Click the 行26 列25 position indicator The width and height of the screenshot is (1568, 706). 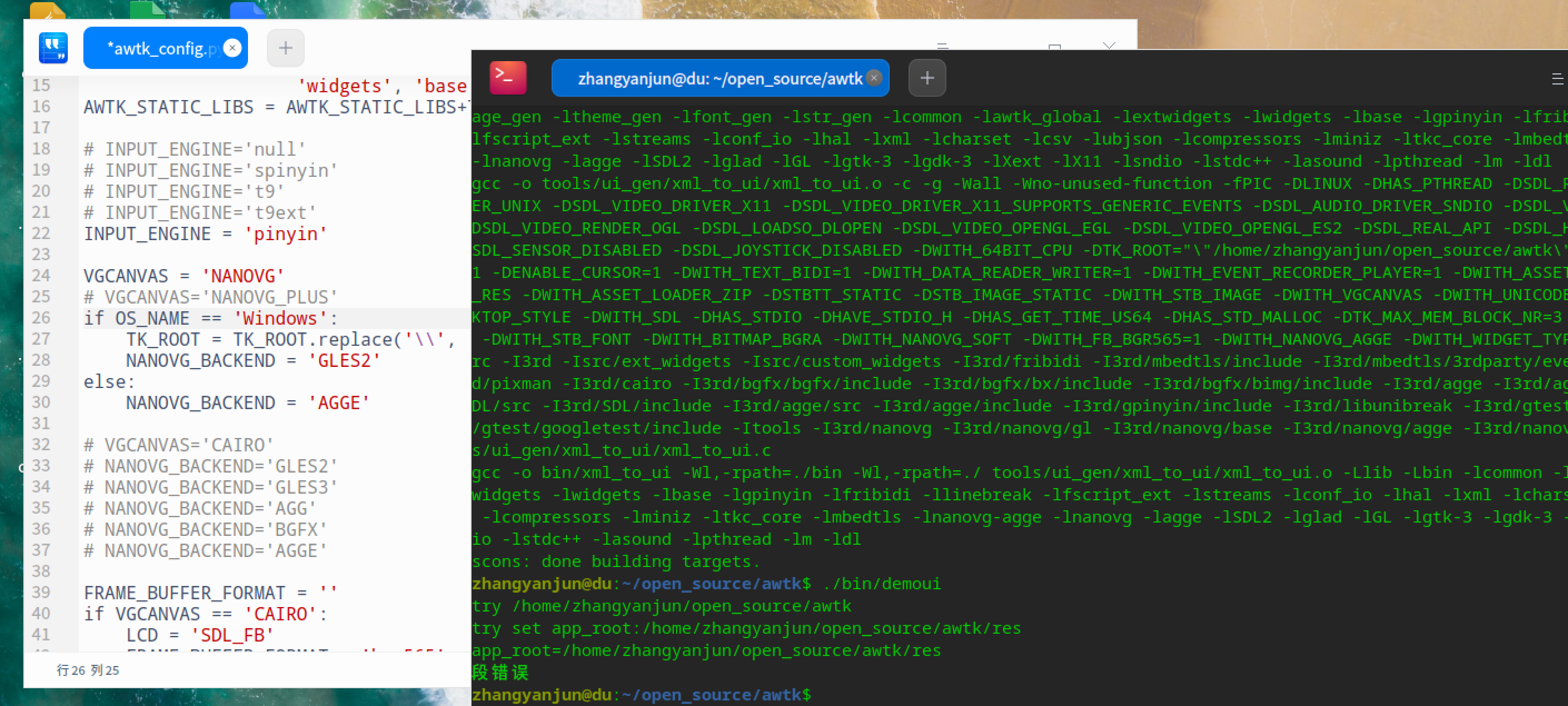click(x=88, y=670)
